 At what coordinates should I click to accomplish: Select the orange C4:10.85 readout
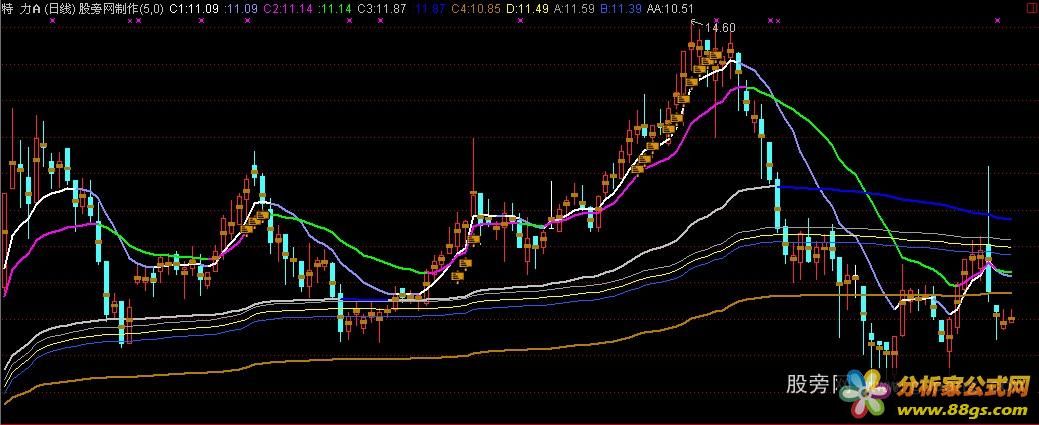click(476, 9)
